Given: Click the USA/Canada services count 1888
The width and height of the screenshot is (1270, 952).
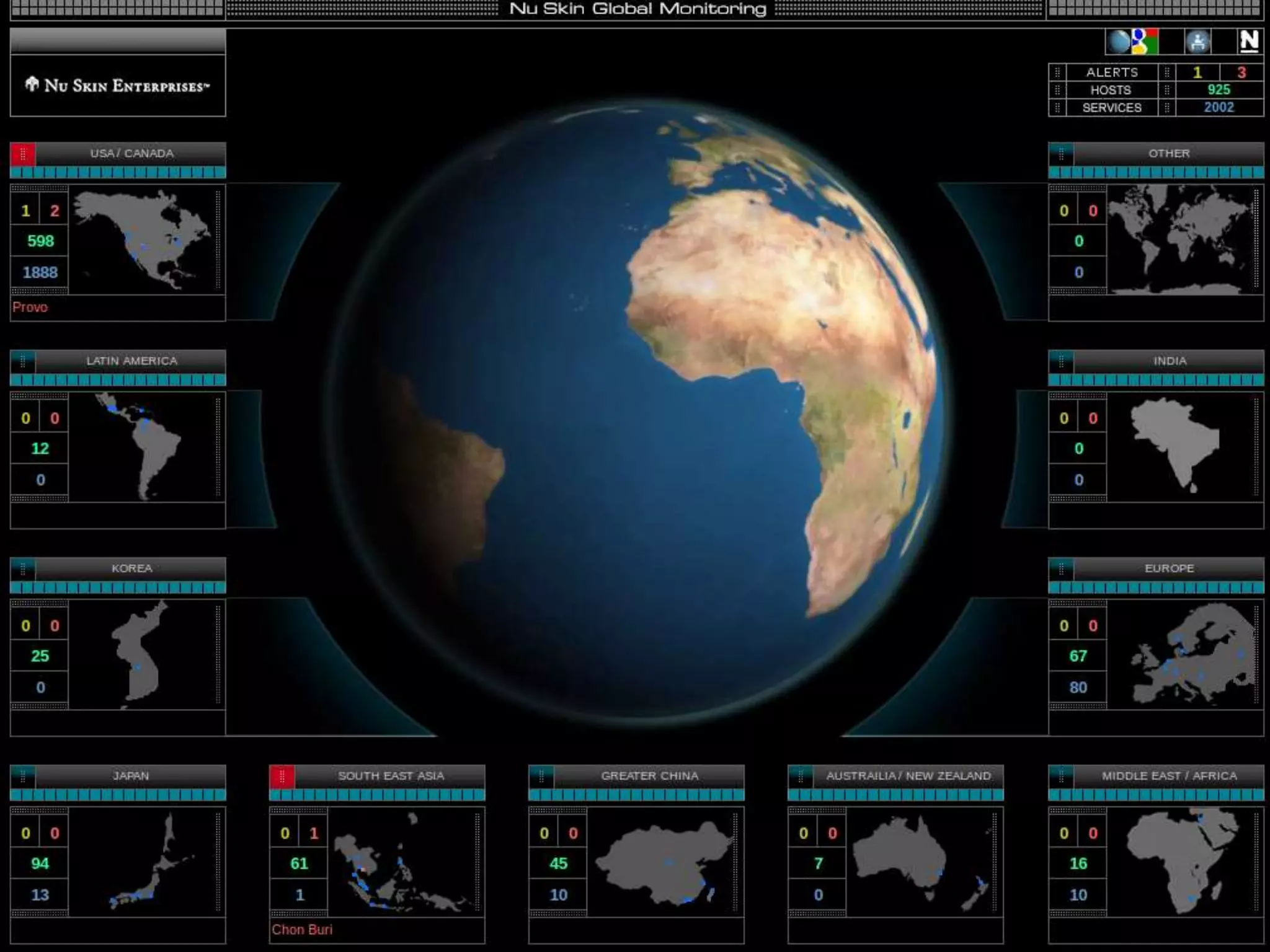Looking at the screenshot, I should (40, 273).
